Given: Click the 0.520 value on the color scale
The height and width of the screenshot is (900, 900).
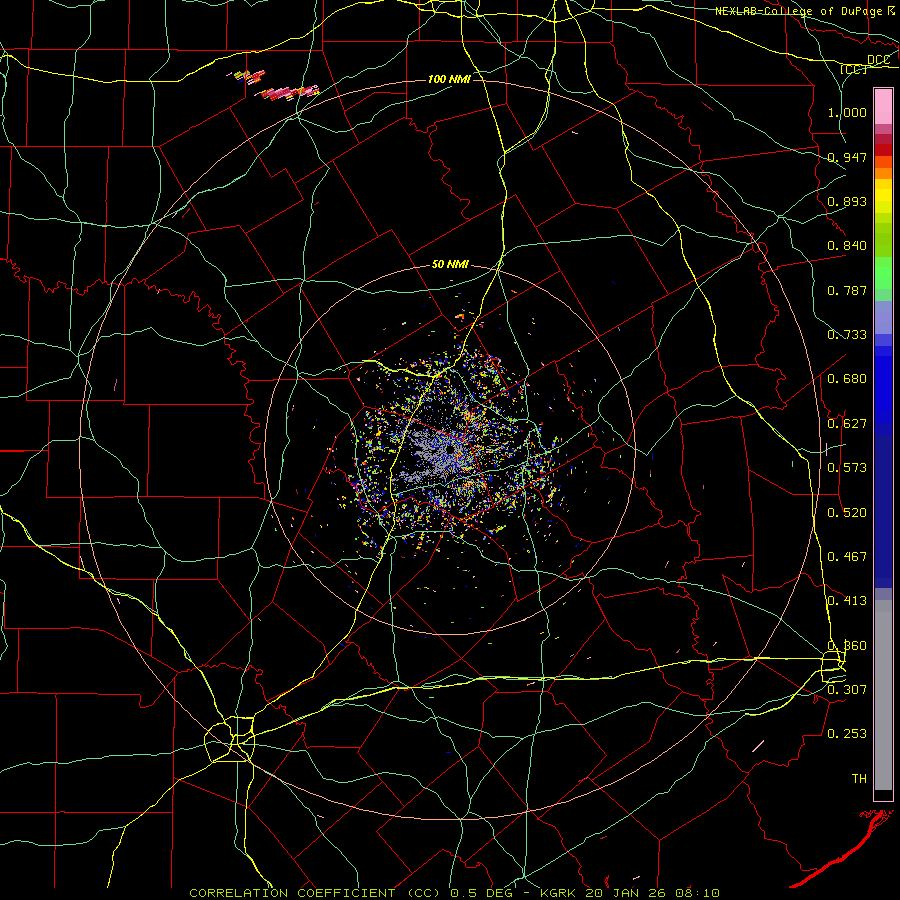Looking at the screenshot, I should click(847, 513).
